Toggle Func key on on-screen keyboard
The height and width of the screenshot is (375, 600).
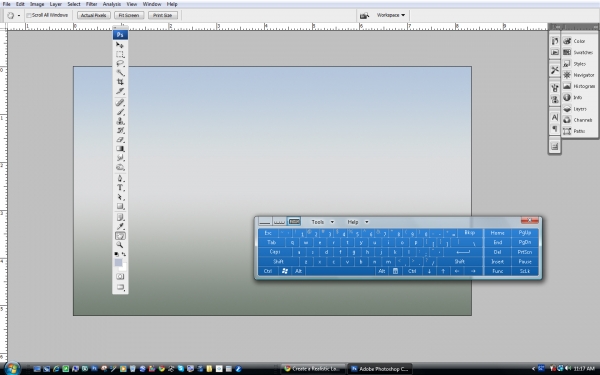[x=497, y=271]
